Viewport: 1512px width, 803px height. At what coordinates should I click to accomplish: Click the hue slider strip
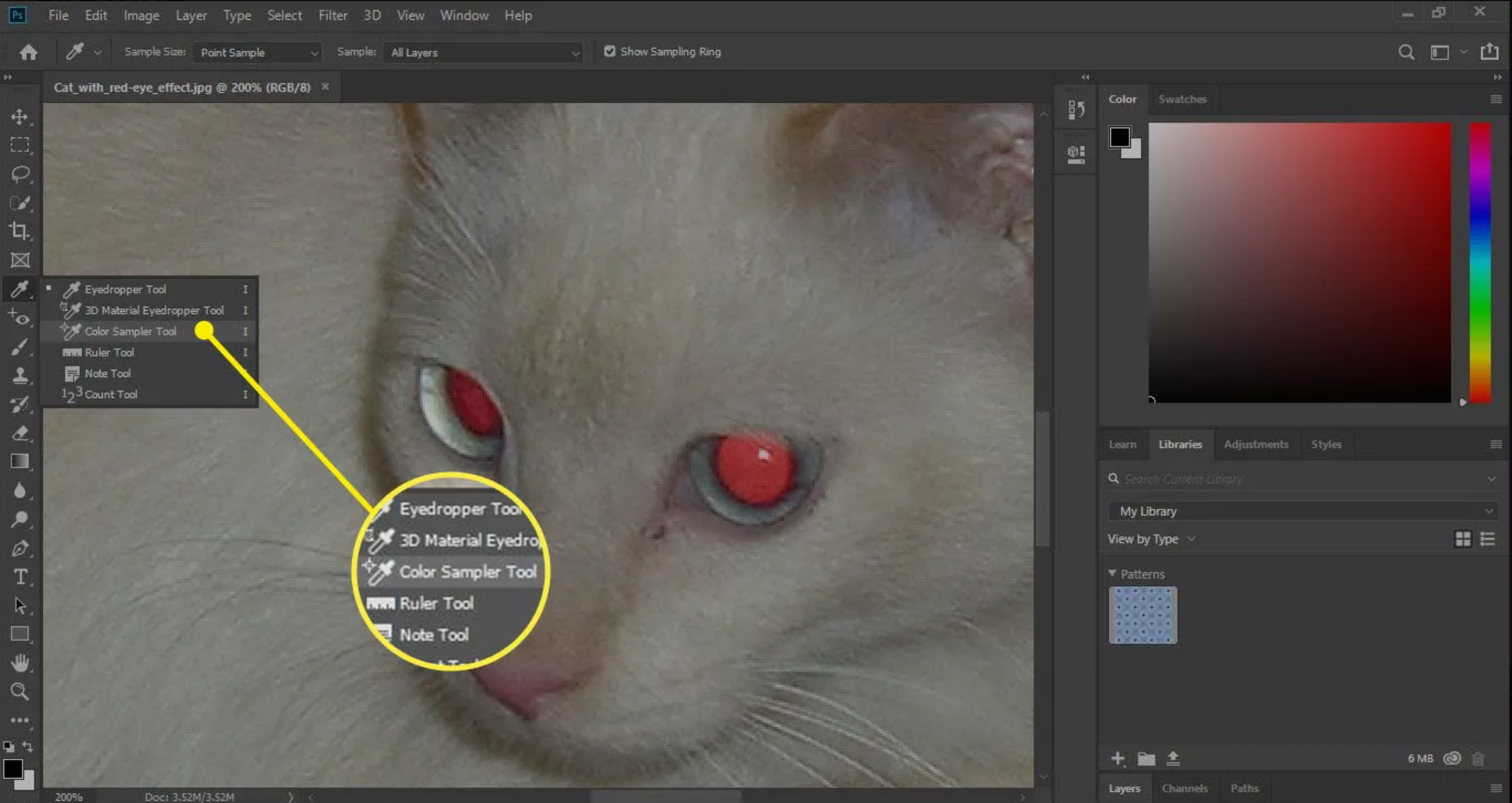pos(1481,262)
